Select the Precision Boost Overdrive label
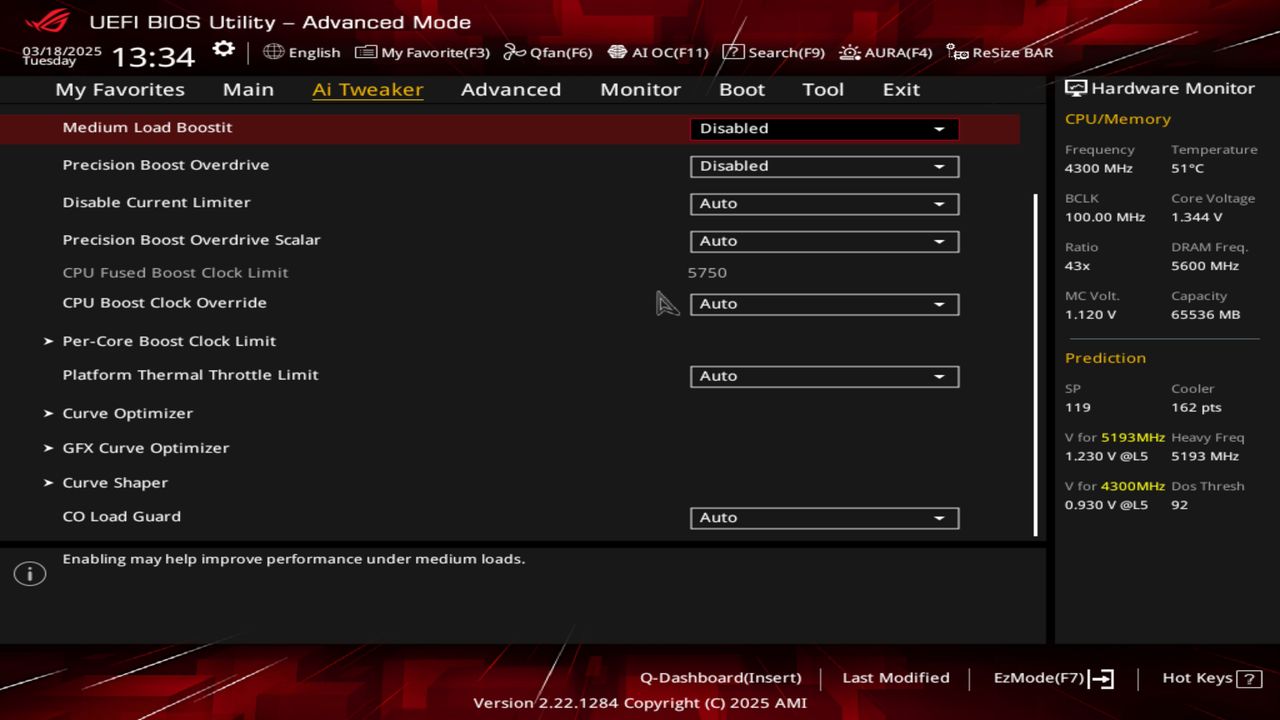 [166, 165]
